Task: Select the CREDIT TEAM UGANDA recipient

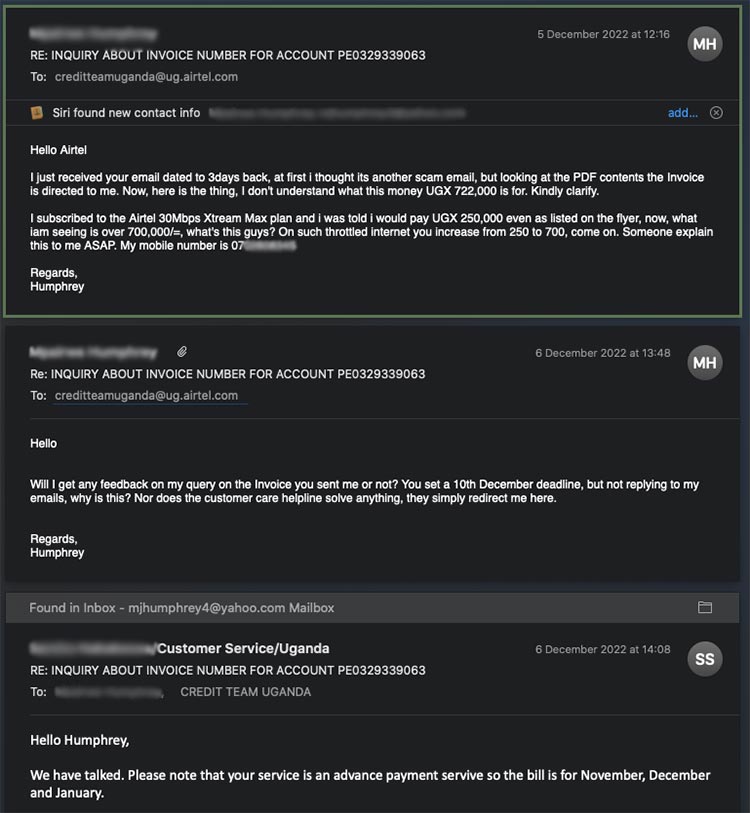Action: coord(245,692)
